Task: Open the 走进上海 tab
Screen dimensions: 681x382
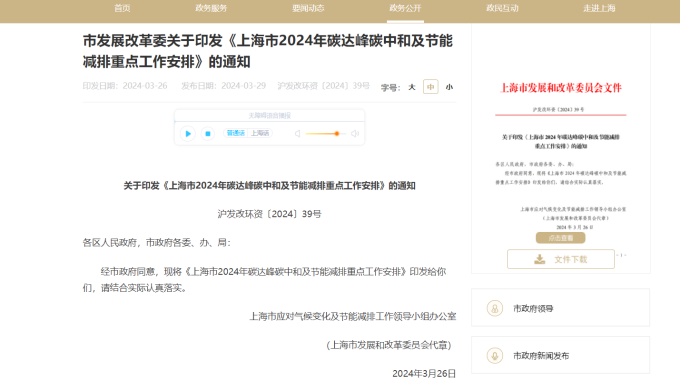Action: pos(599,8)
